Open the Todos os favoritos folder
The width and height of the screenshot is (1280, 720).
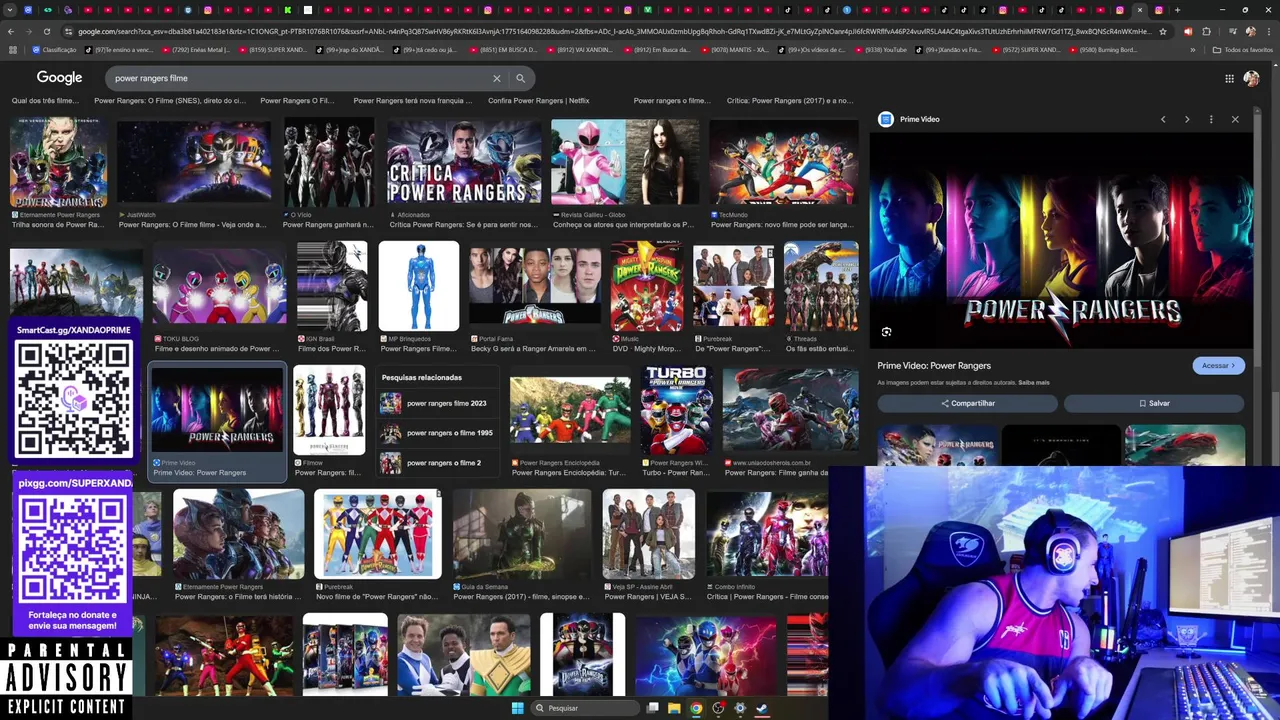click(x=1243, y=49)
